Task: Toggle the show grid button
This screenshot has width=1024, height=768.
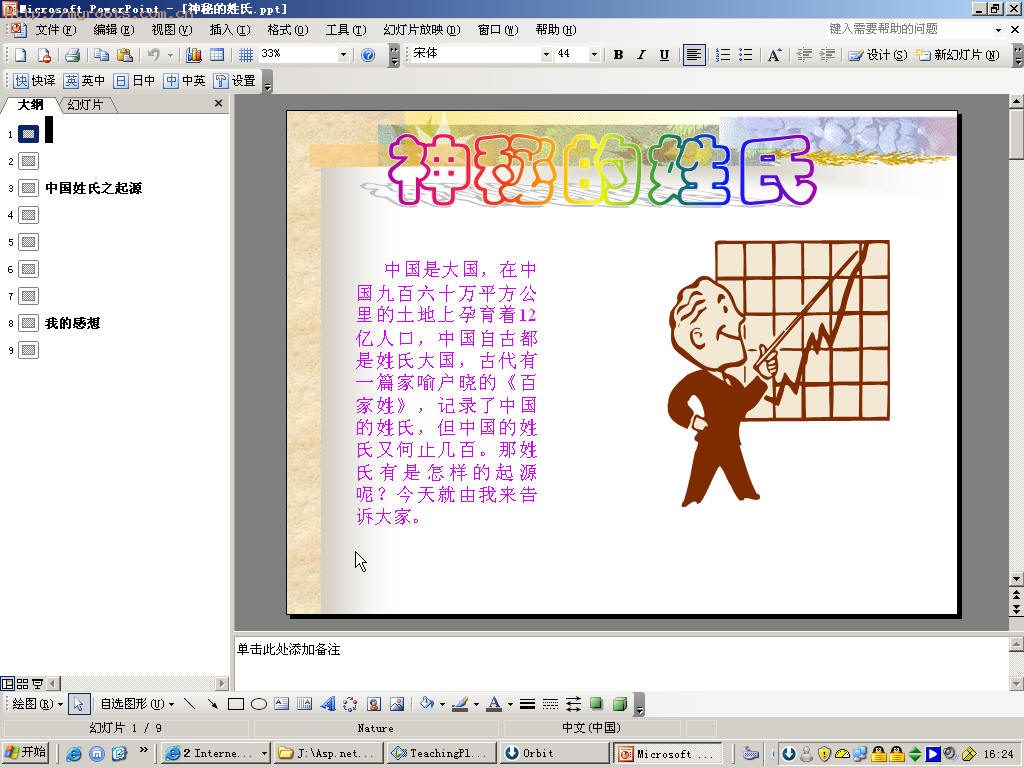Action: click(246, 55)
